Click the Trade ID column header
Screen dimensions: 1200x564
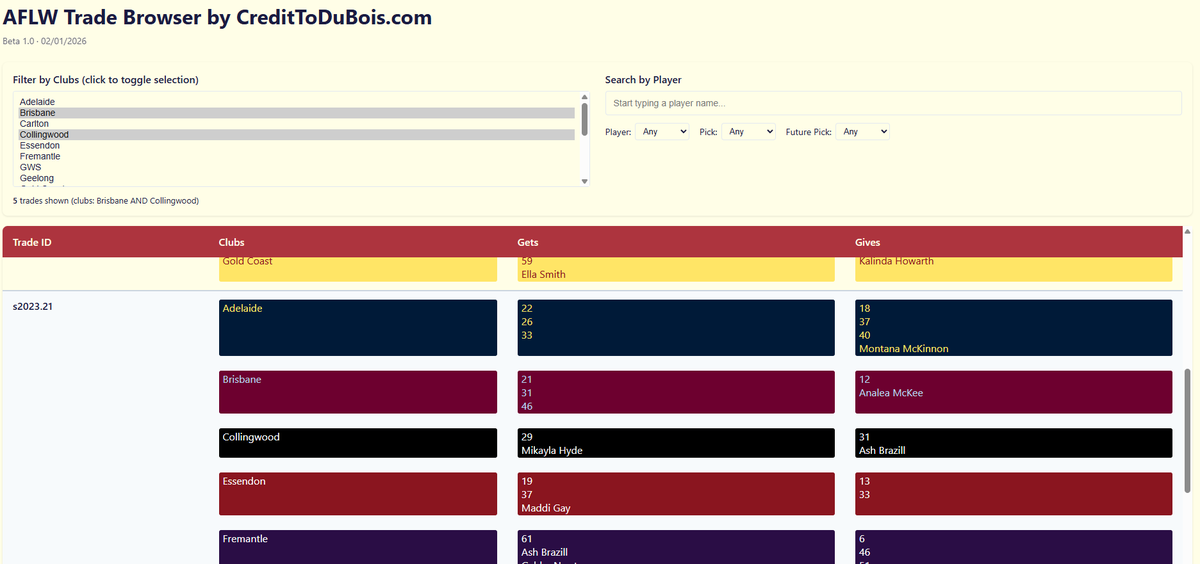coord(32,242)
